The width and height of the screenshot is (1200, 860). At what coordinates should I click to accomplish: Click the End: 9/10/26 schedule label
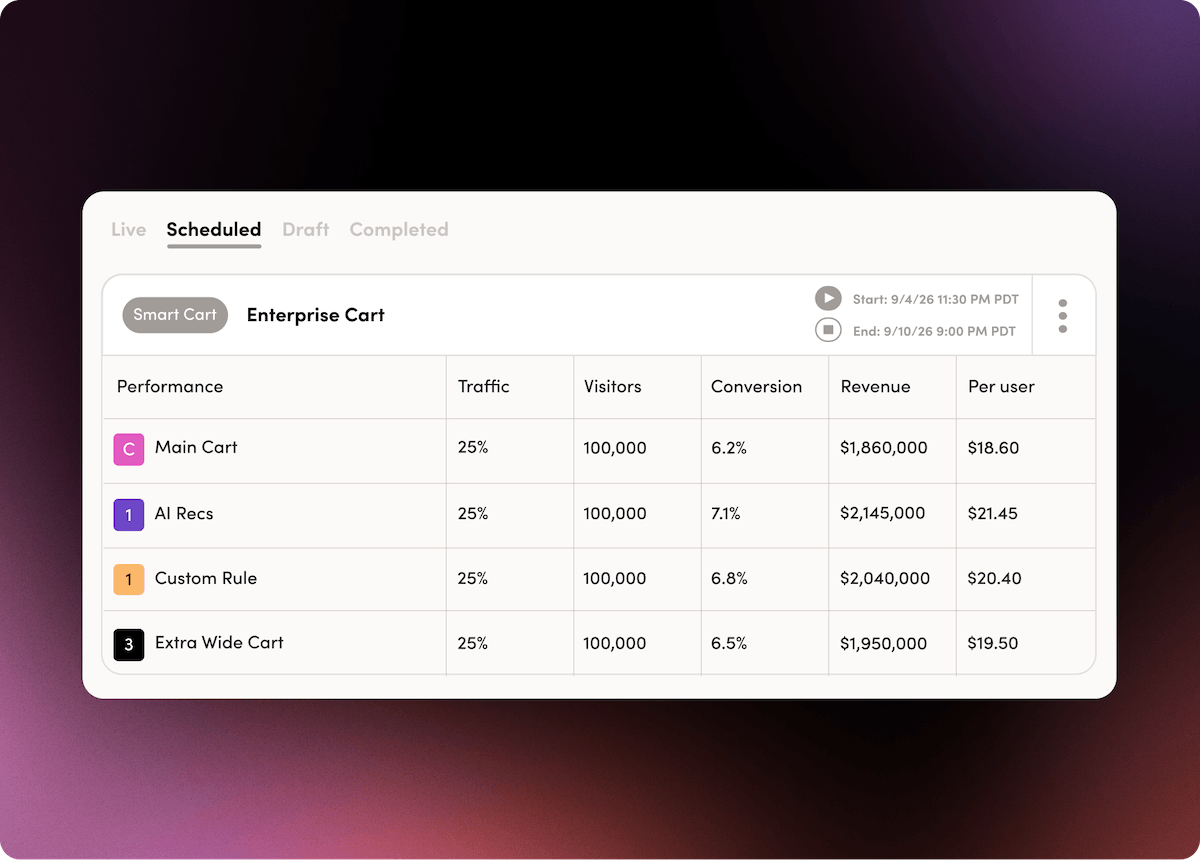click(x=935, y=331)
